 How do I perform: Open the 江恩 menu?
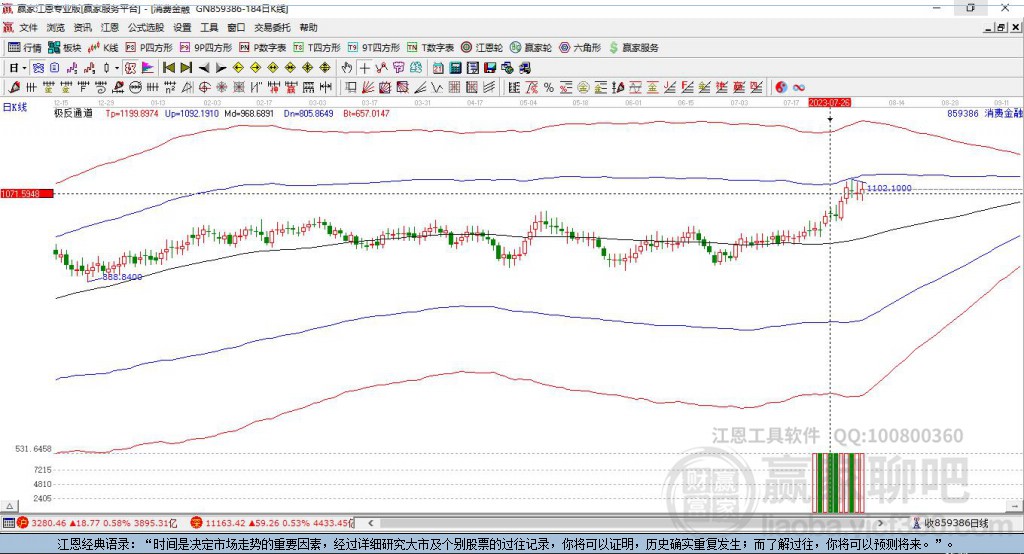110,27
